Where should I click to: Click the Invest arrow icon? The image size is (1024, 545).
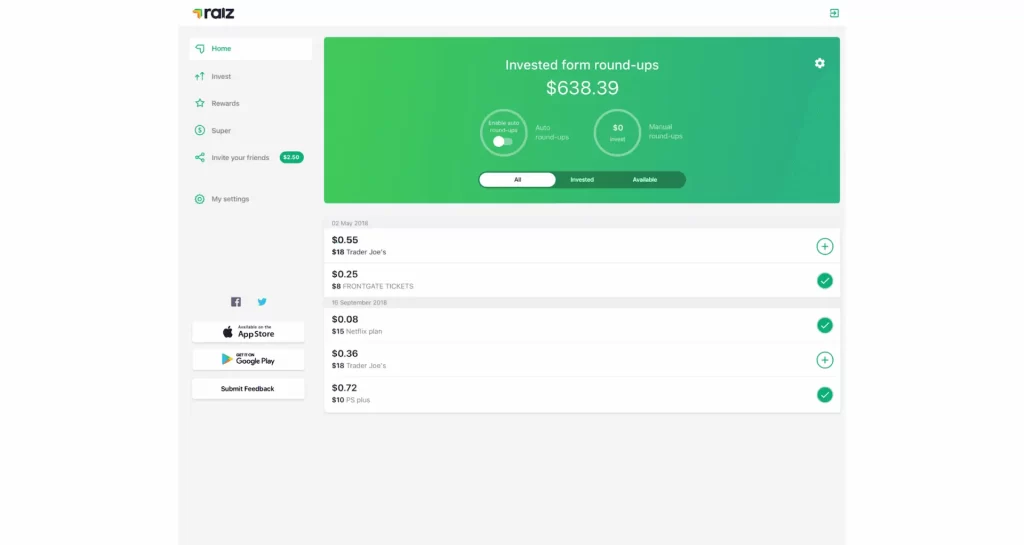pyautogui.click(x=200, y=76)
